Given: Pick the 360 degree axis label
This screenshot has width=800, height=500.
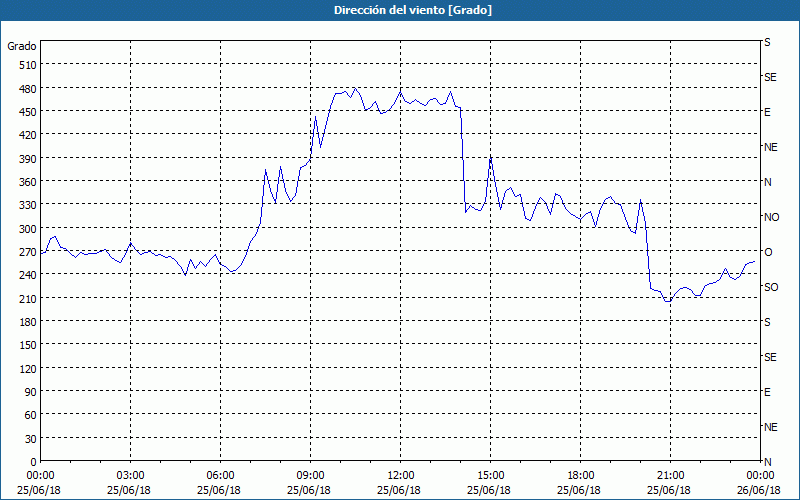Looking at the screenshot, I should pyautogui.click(x=29, y=182).
